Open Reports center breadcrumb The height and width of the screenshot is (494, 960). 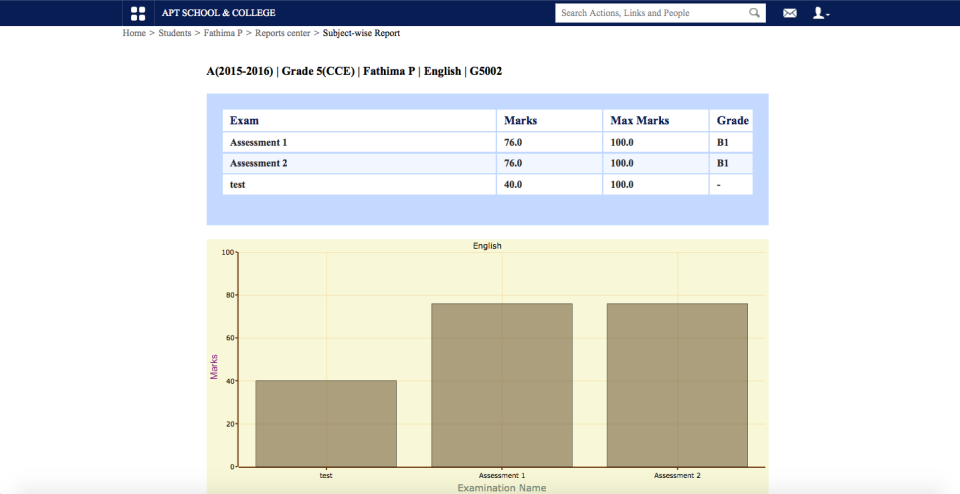[282, 33]
